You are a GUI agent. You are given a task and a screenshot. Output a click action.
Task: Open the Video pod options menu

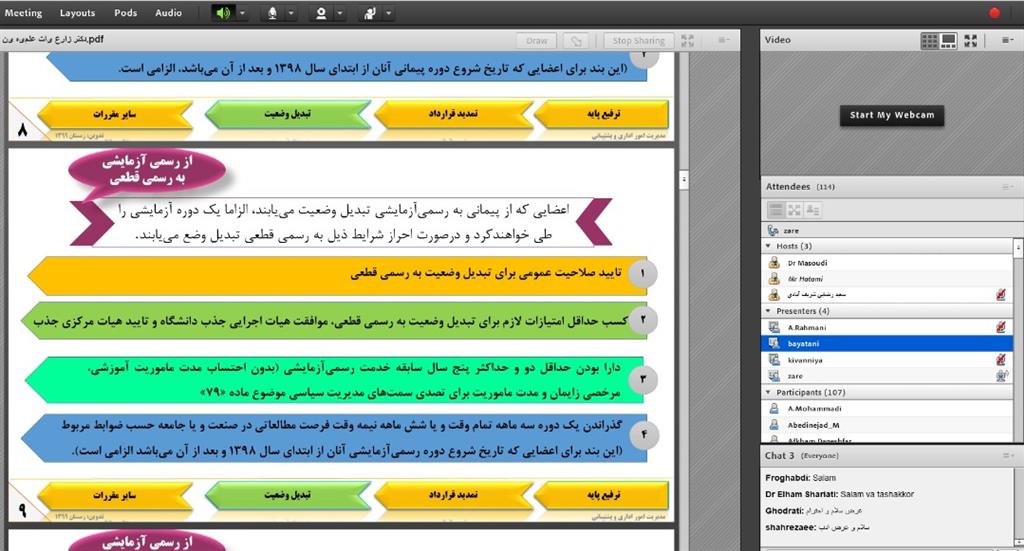coord(1006,40)
